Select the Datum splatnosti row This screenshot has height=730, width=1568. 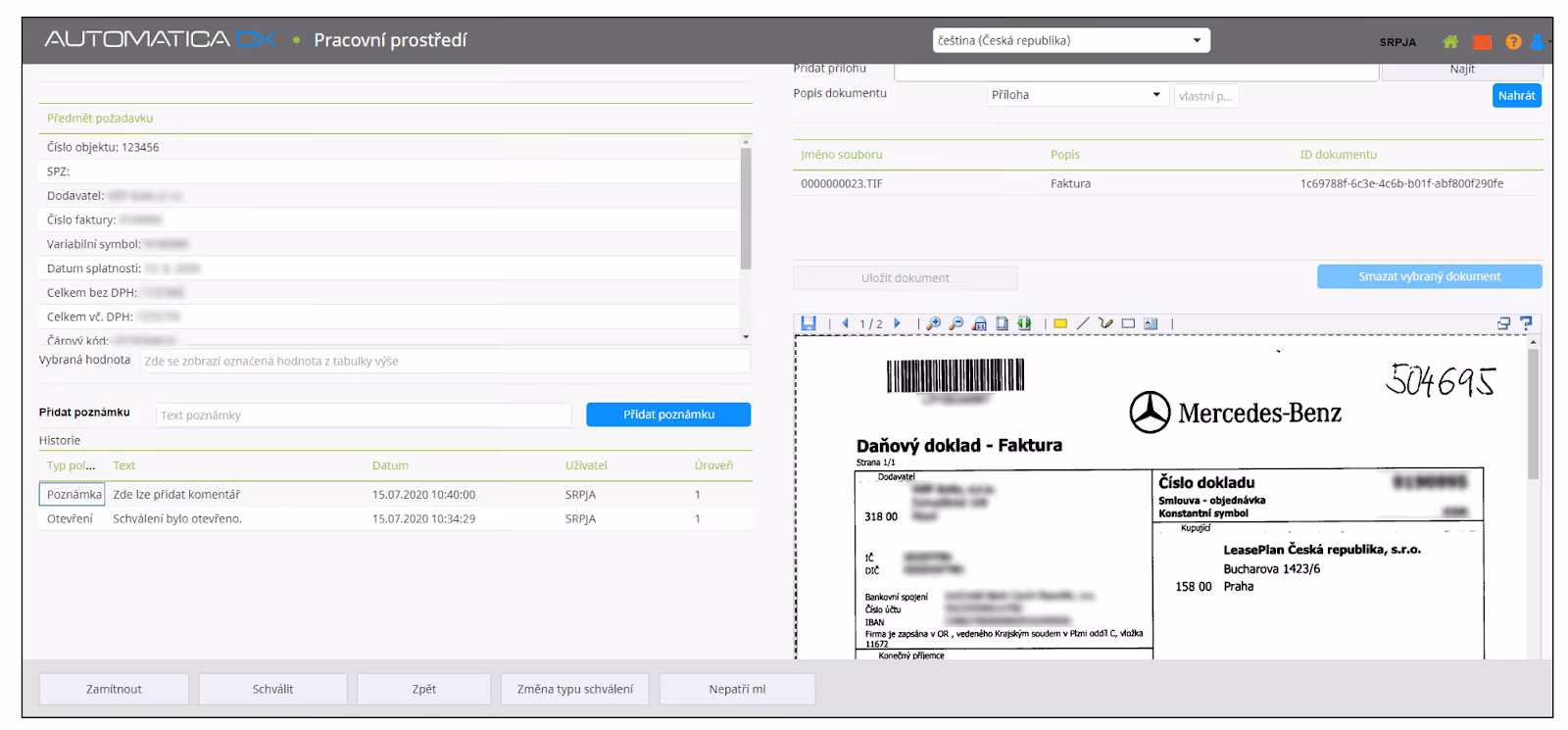(389, 268)
